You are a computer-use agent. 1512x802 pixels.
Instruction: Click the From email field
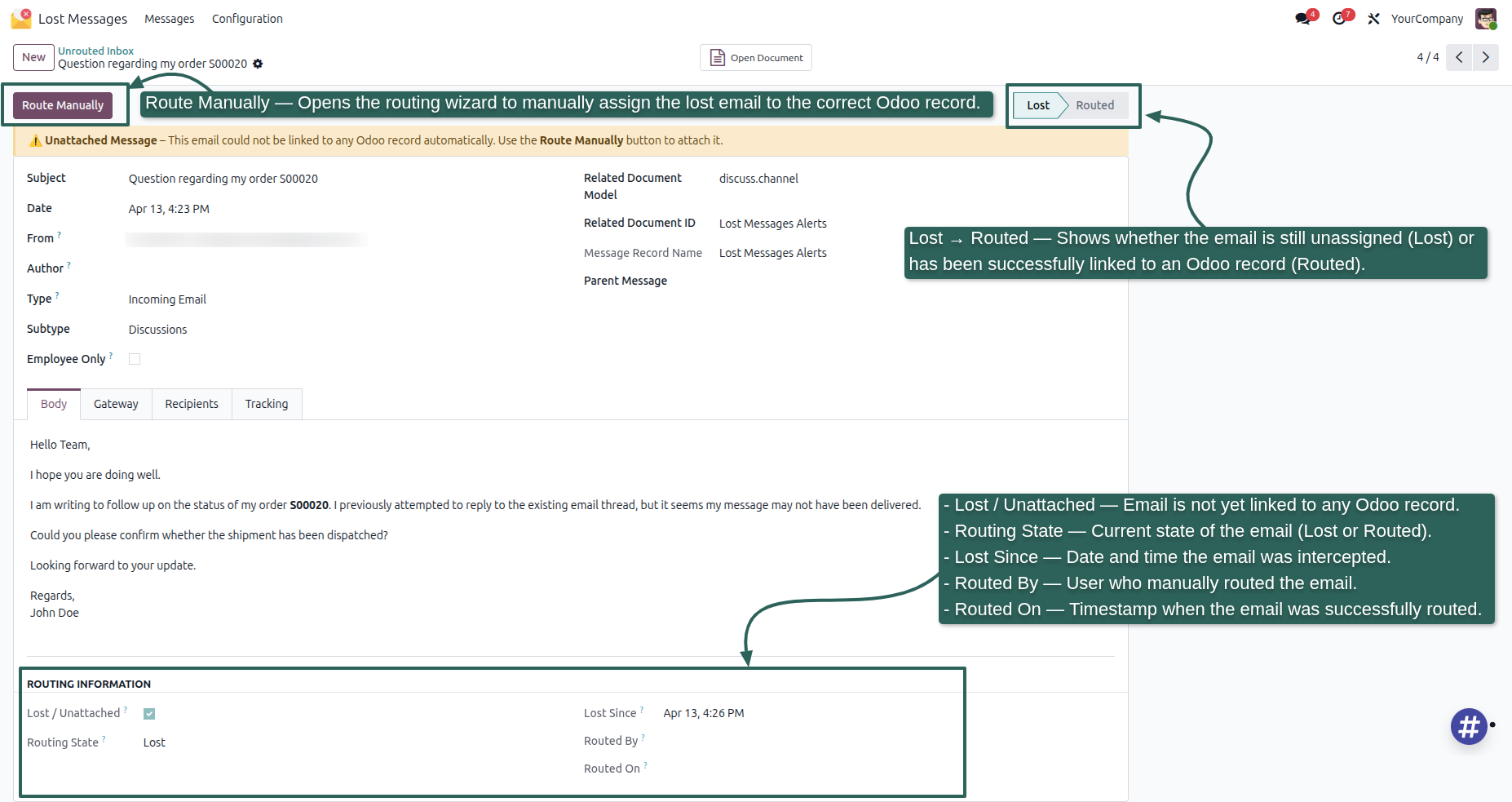pos(247,239)
